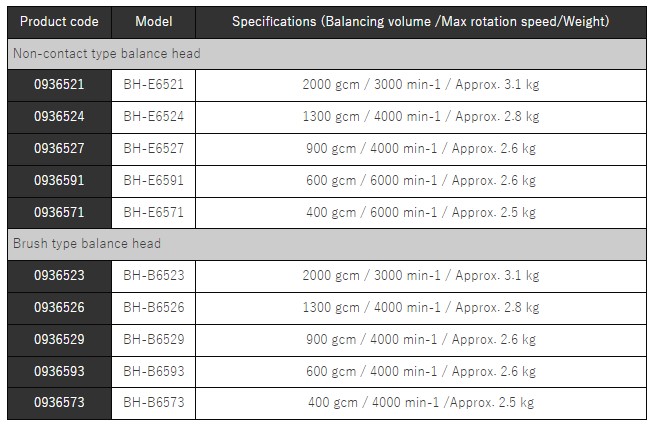Click product code 0936529
The image size is (653, 426).
(x=58, y=339)
